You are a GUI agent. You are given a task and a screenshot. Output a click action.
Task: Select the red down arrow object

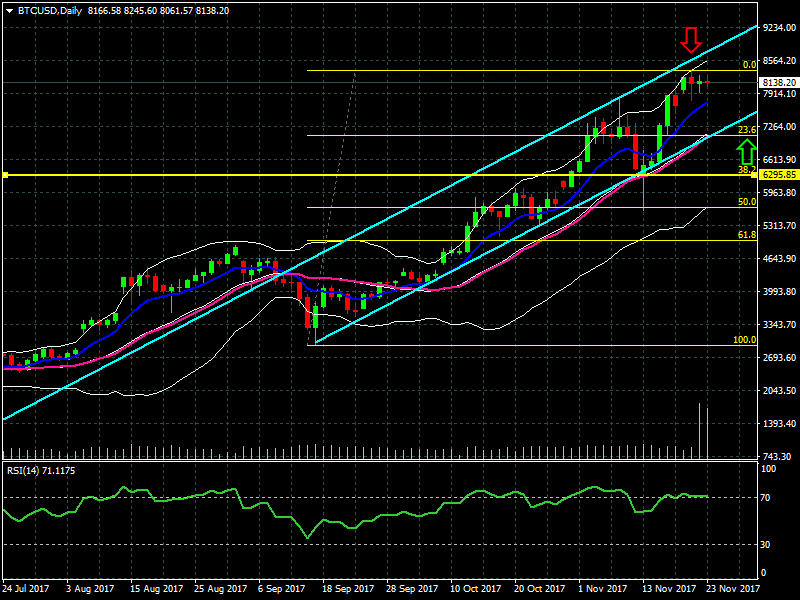[691, 40]
